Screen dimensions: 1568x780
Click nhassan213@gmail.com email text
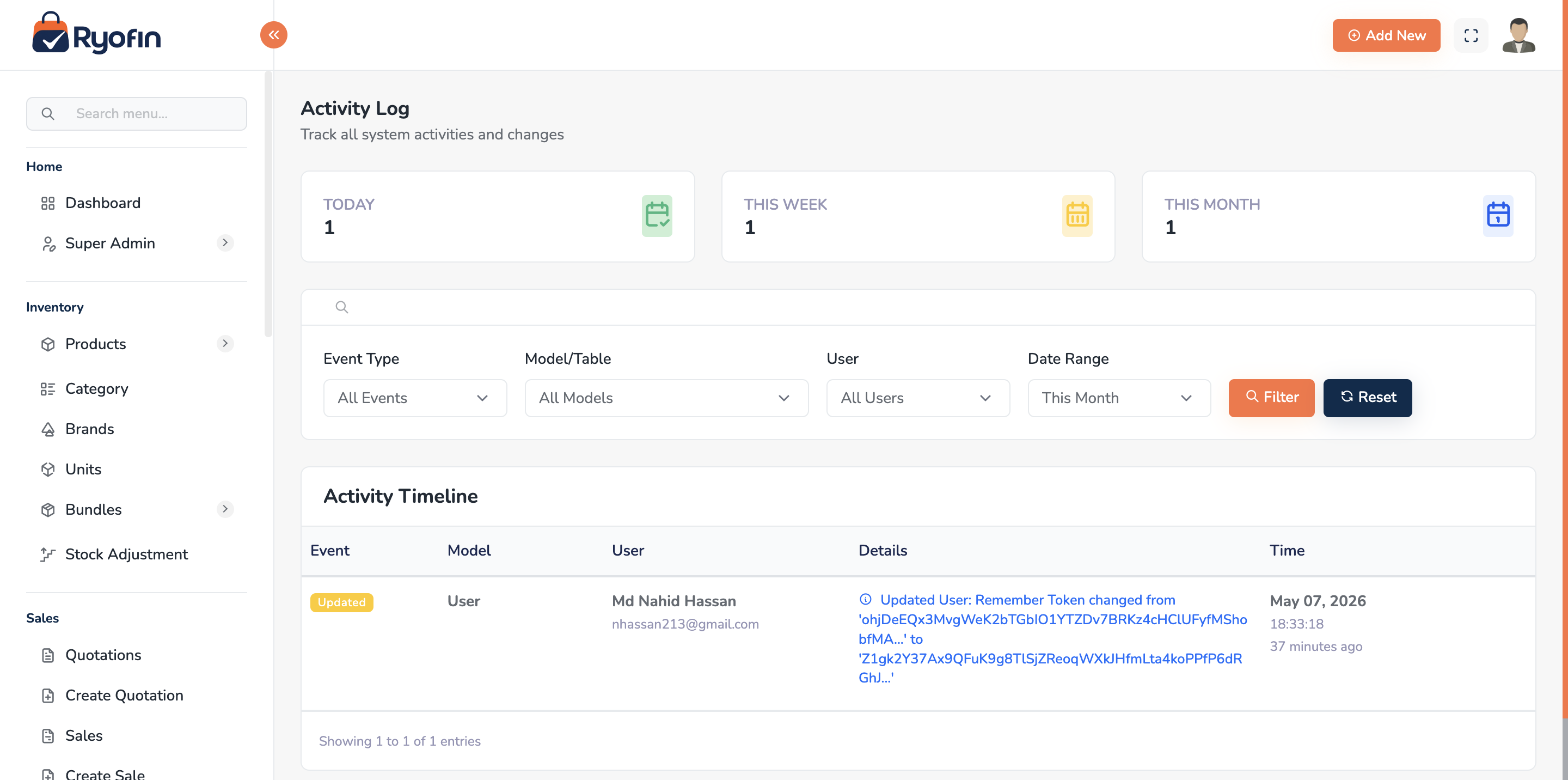(x=685, y=624)
